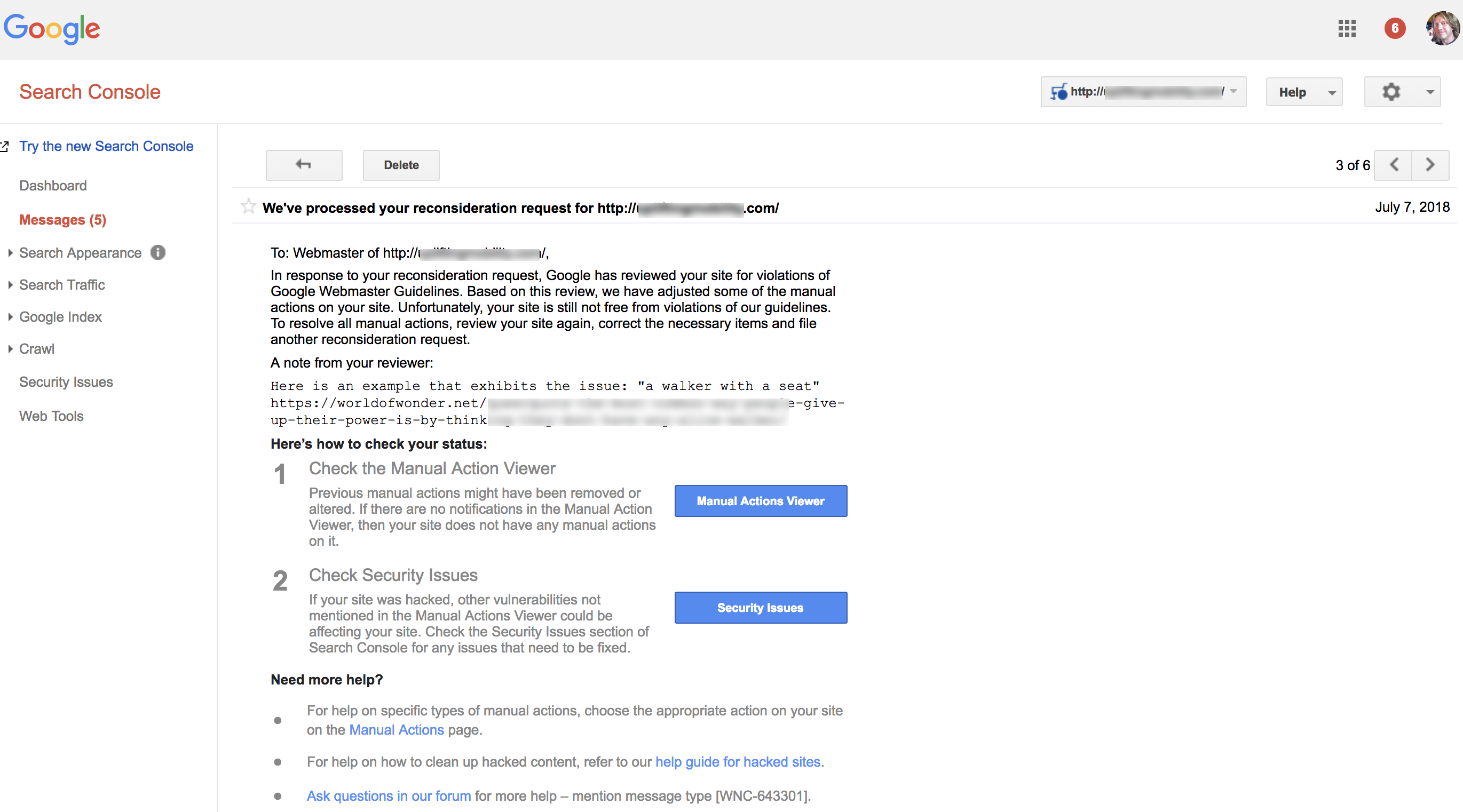The image size is (1463, 812).
Task: Click the Google logo
Action: pos(52,28)
